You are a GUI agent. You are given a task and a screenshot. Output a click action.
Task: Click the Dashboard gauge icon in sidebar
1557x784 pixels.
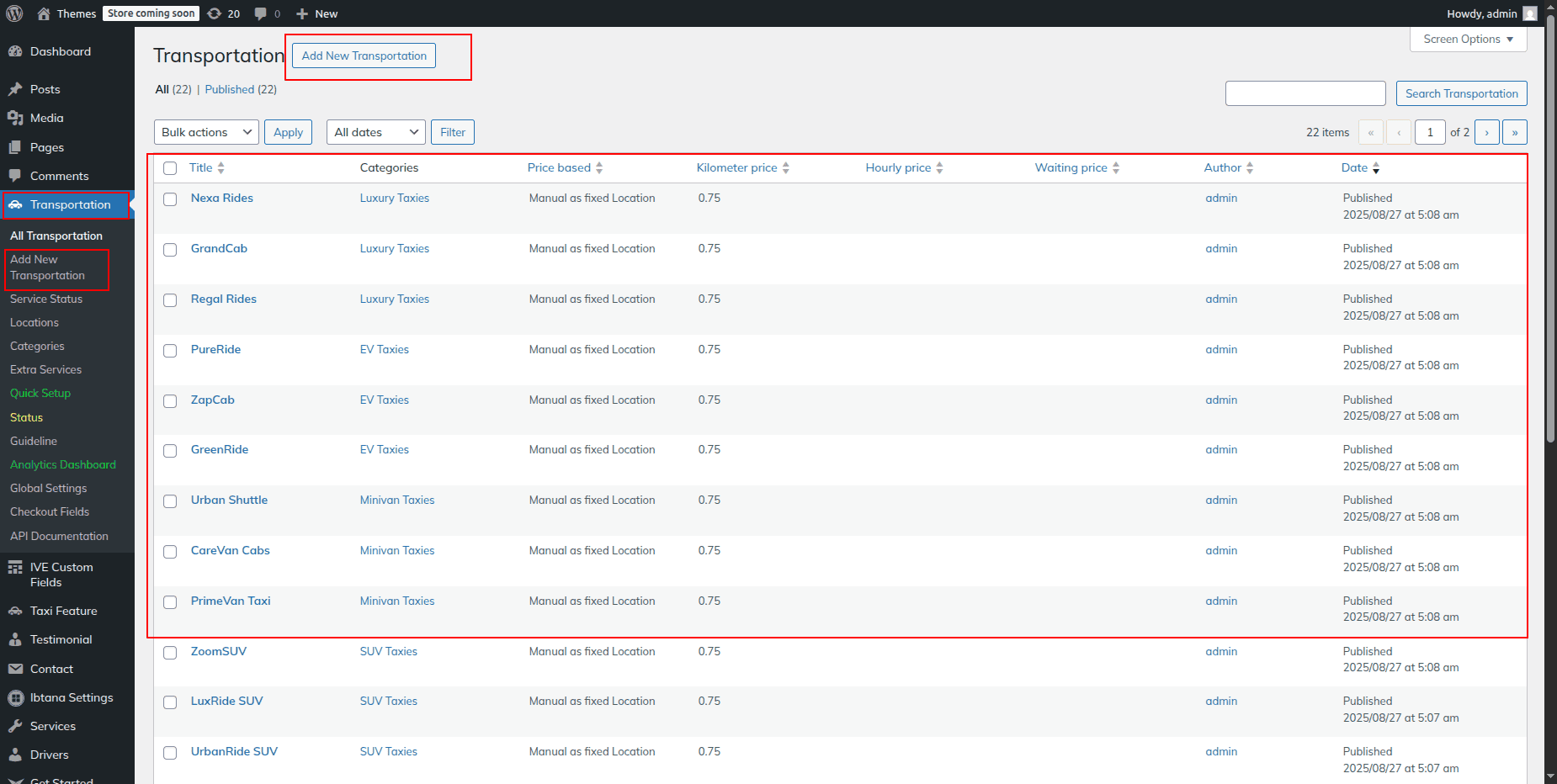[x=15, y=51]
